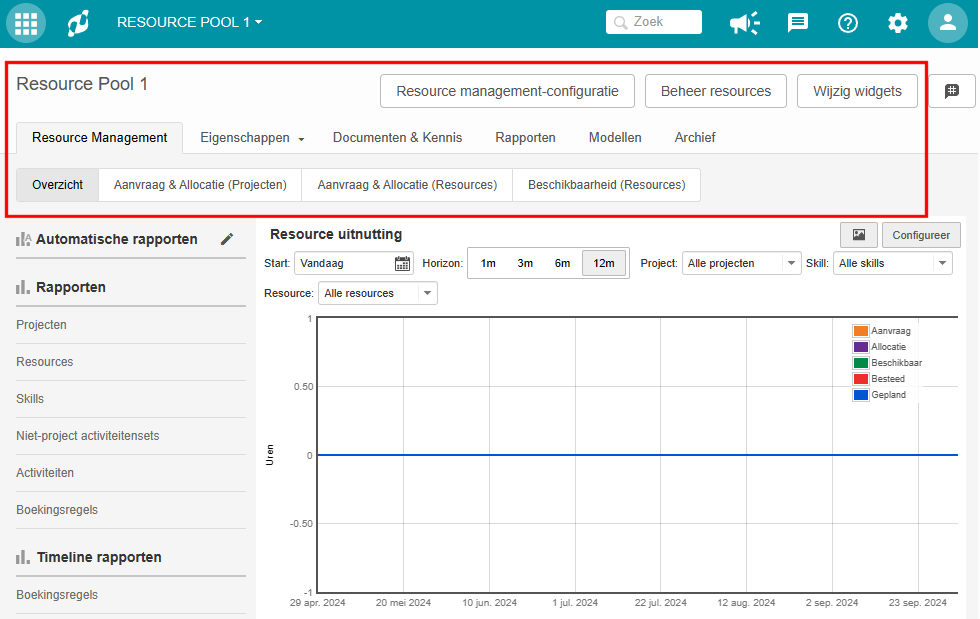Open the Aanvraag & Allocatie (Projecten) tab
Viewport: 980px width, 619px height.
[x=200, y=185]
